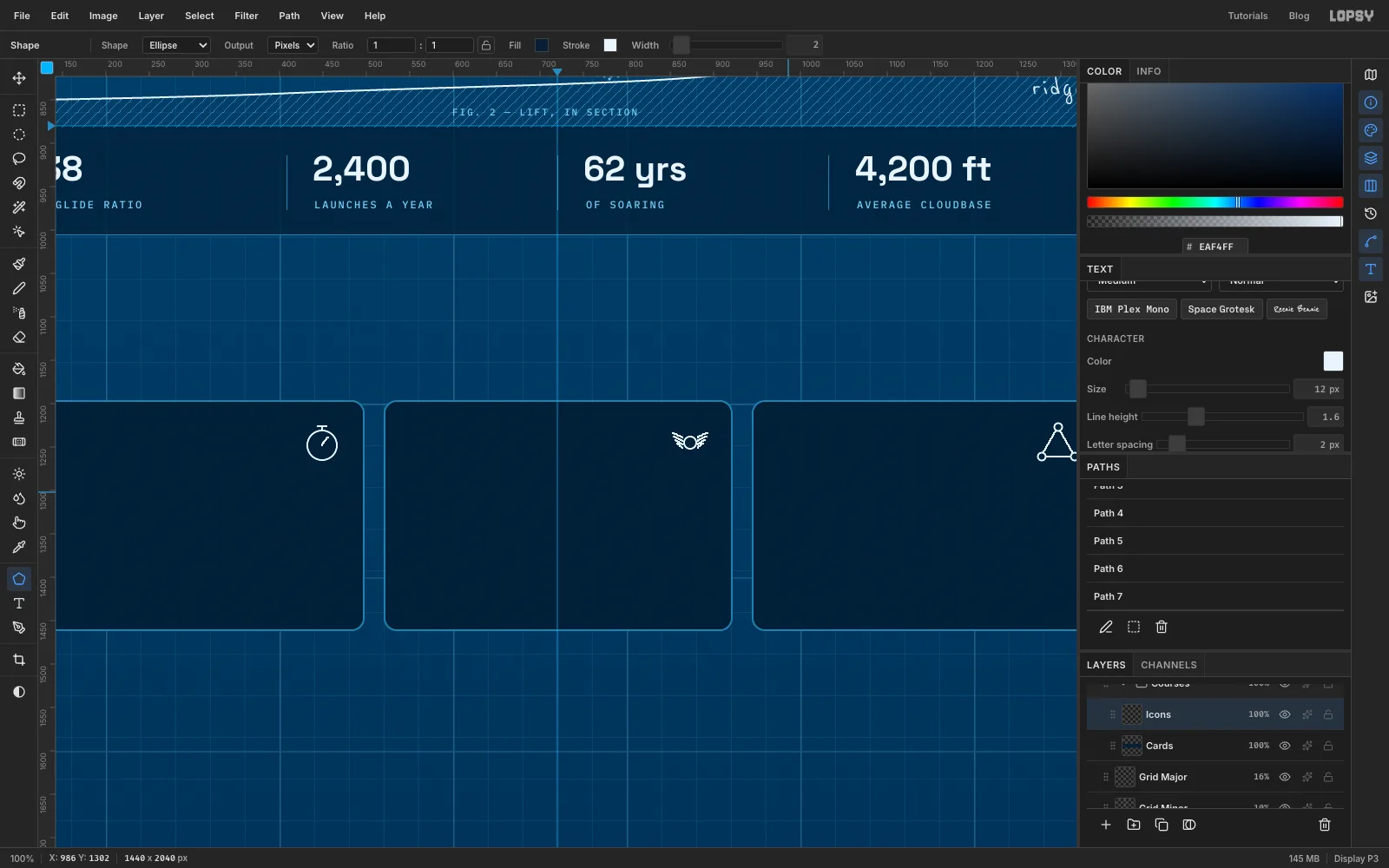Select the Paint Bucket tool
Viewport: 1389px width, 868px height.
19,369
